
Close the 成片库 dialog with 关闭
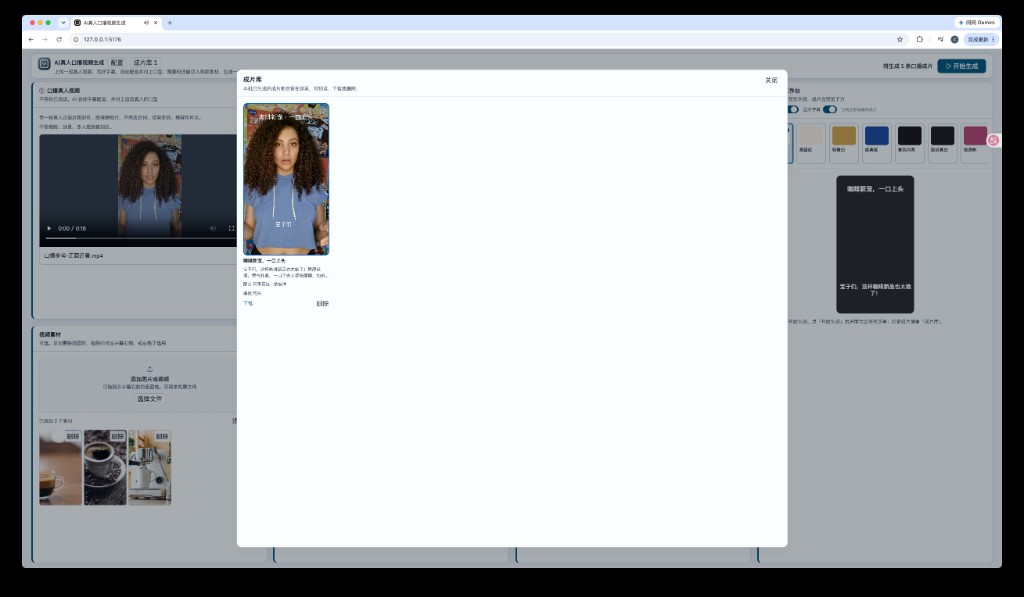(771, 80)
